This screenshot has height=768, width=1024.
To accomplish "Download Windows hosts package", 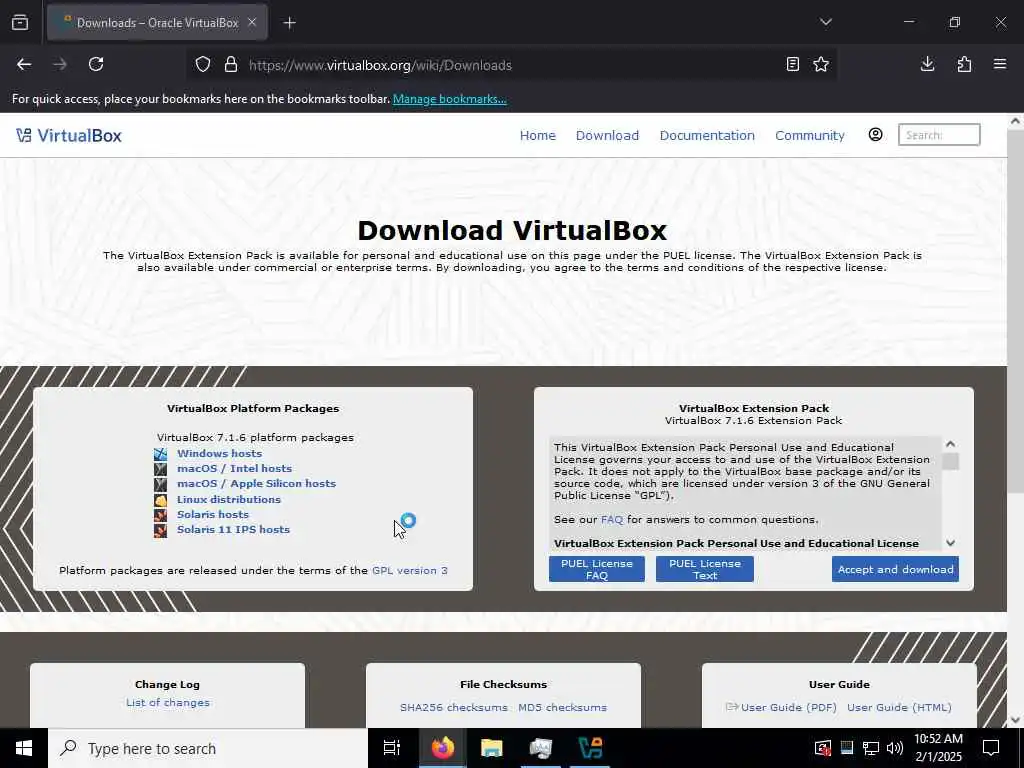I will pos(219,453).
